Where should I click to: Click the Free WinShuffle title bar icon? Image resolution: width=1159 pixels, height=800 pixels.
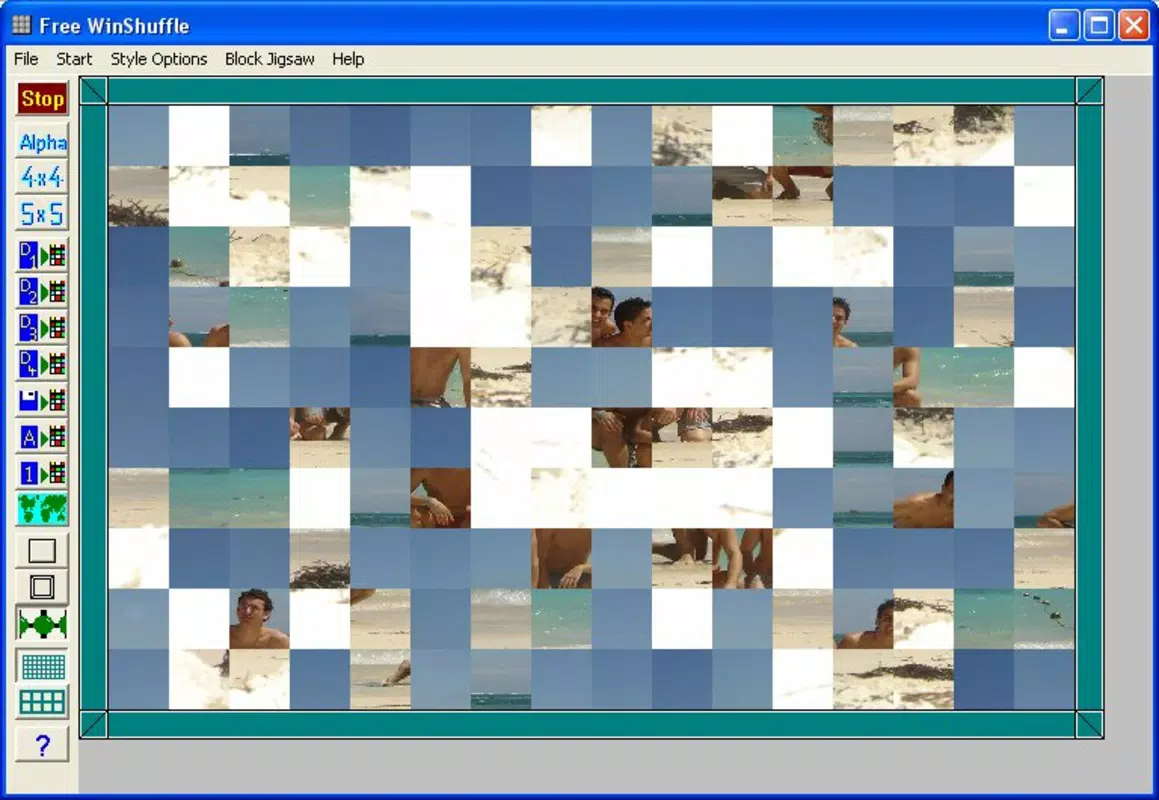click(x=21, y=25)
